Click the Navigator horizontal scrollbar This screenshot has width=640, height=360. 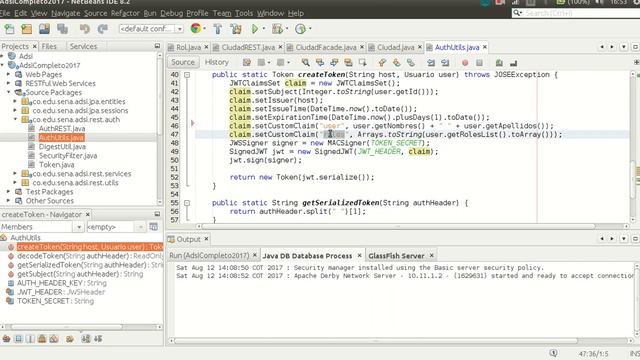tap(66, 327)
